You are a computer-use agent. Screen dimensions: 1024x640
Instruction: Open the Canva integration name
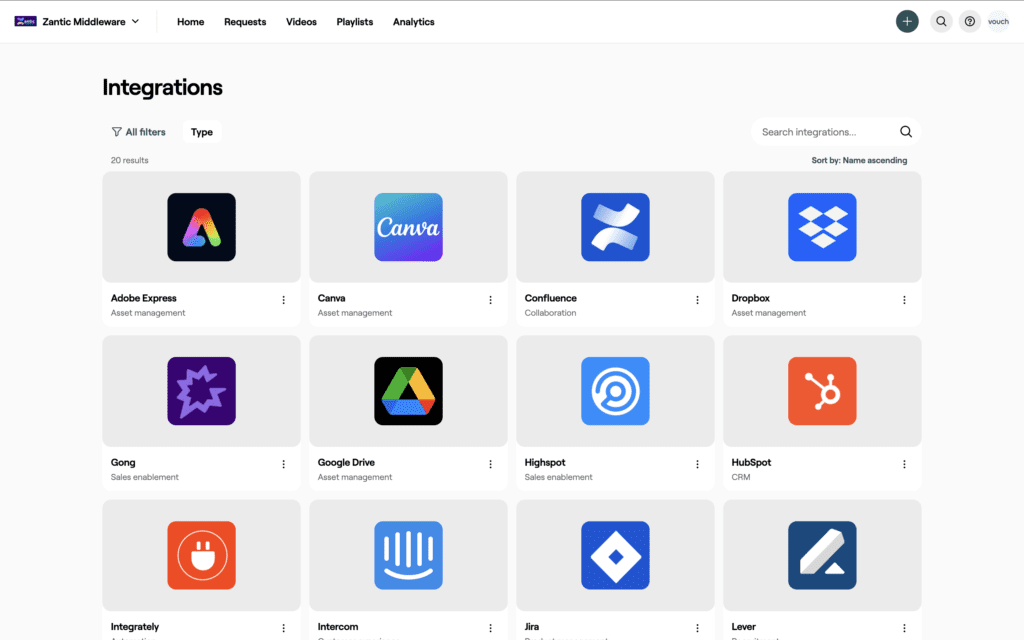tap(331, 298)
